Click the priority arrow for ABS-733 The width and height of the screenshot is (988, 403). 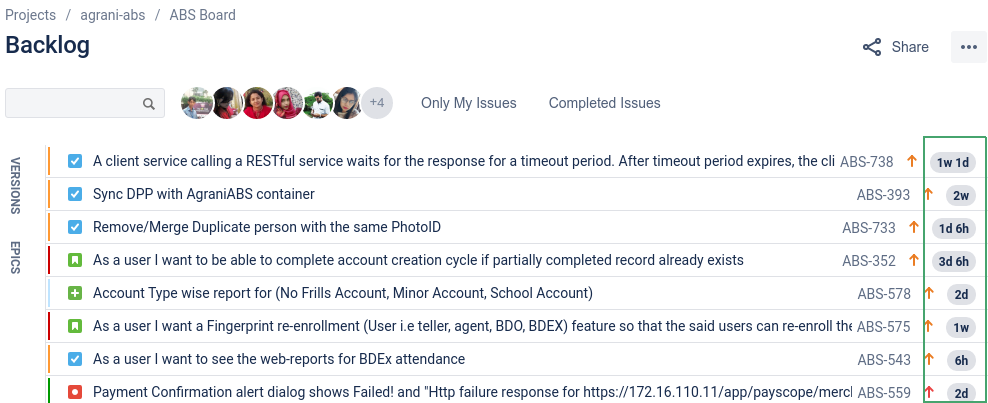tap(914, 227)
